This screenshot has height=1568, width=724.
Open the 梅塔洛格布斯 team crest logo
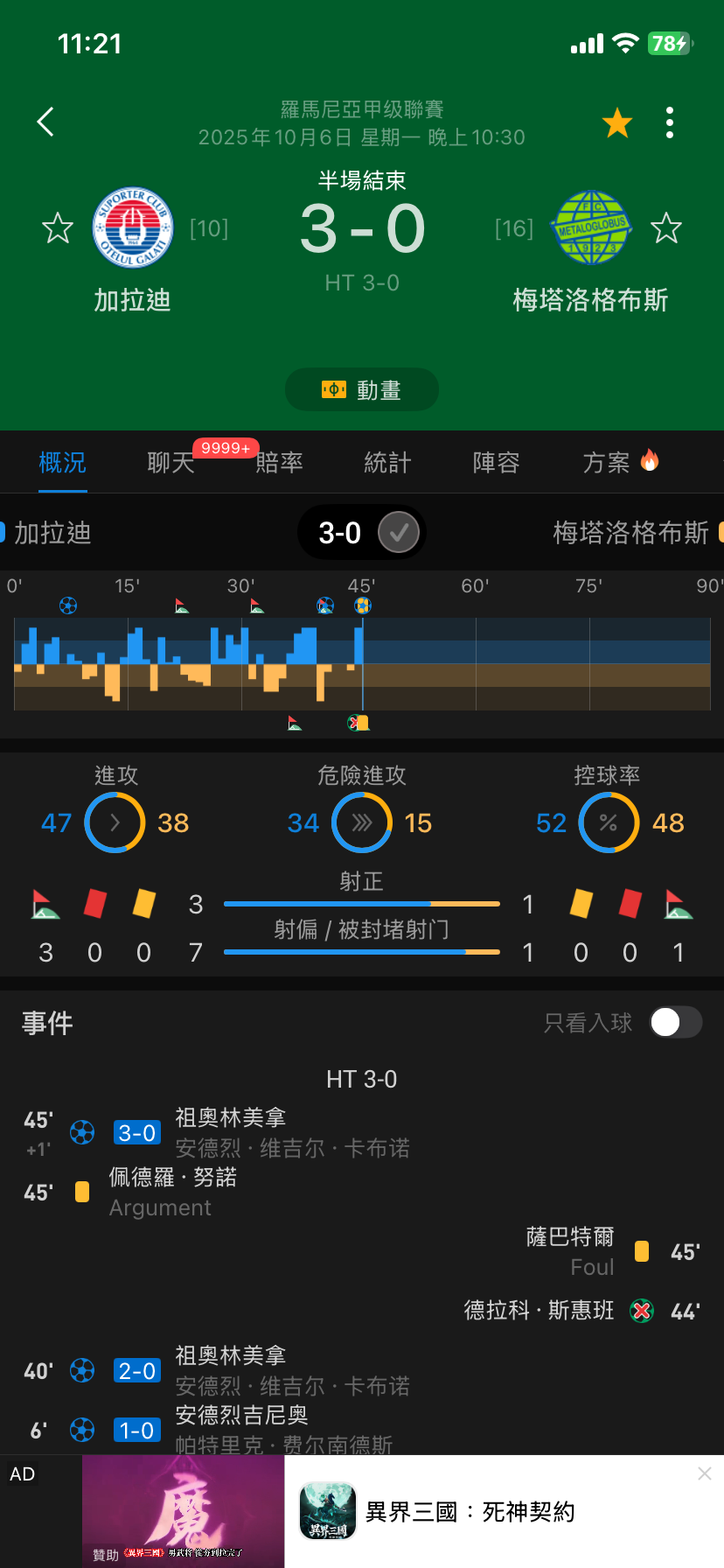591,228
